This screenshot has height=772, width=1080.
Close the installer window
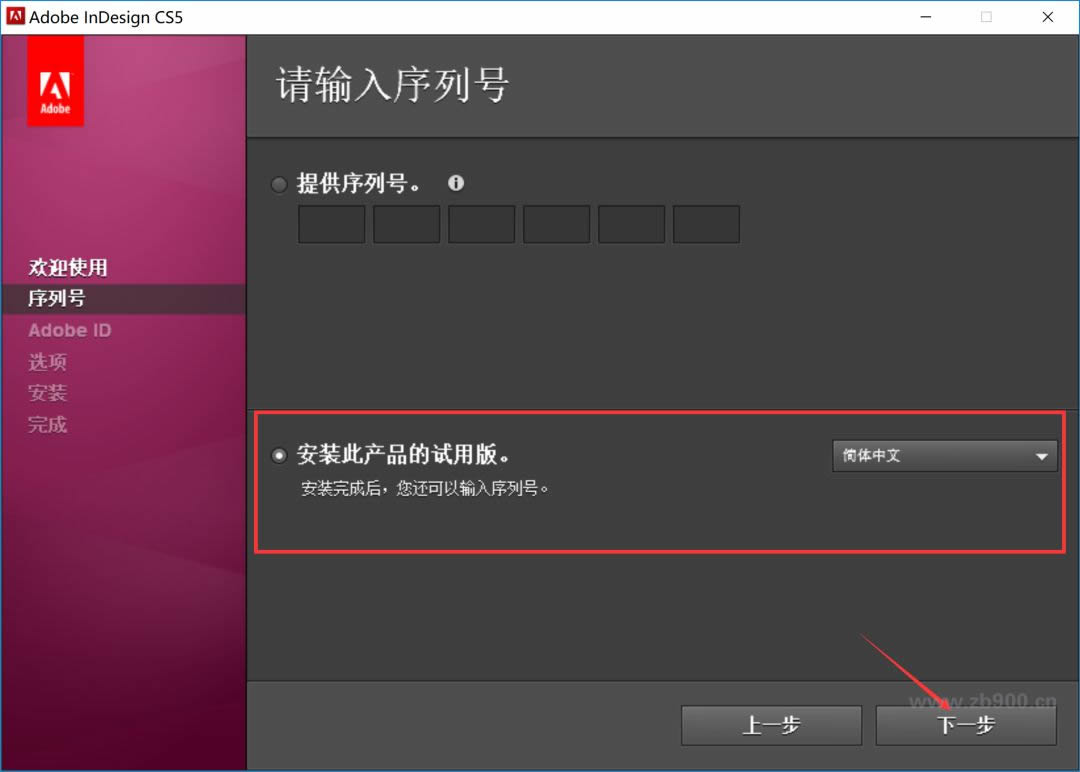coord(1047,17)
